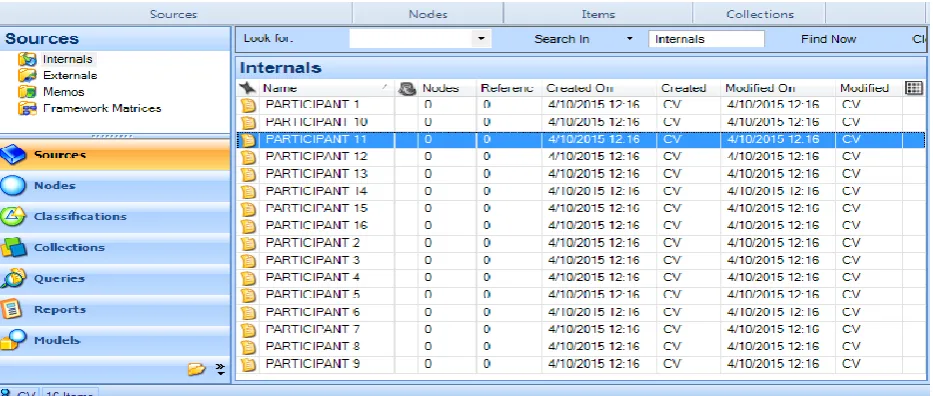This screenshot has width=933, height=396.
Task: Click the Collections icon in navigation
Action: [13, 247]
